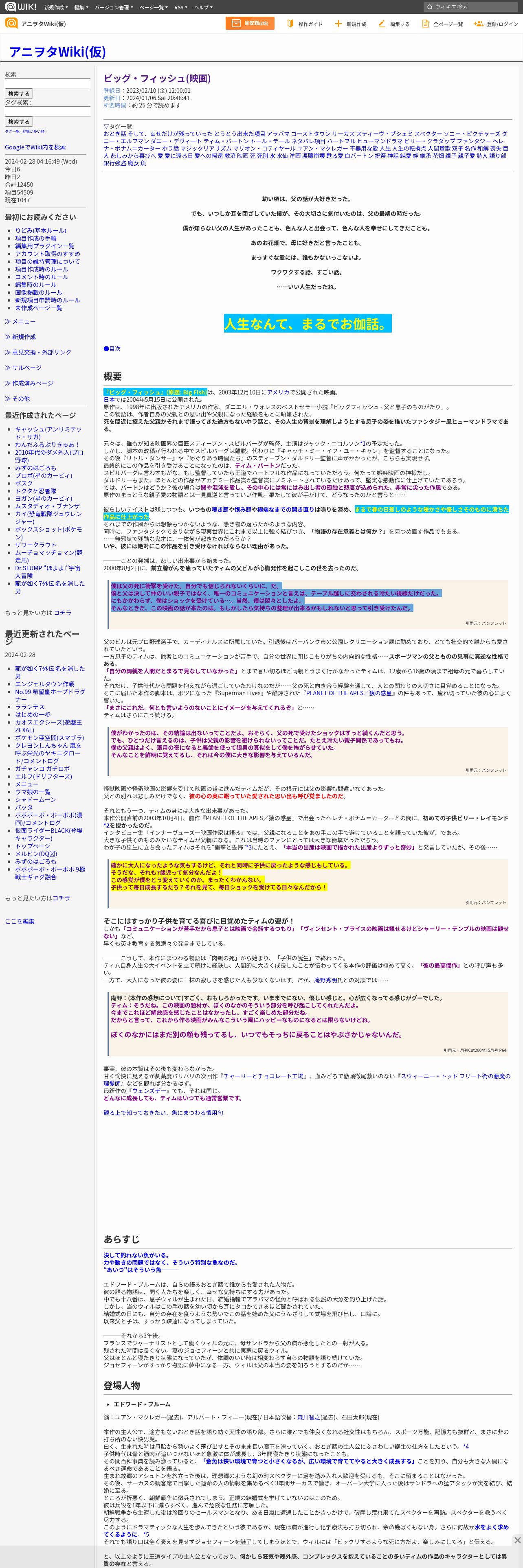Image resolution: width=523 pixels, height=1568 pixels.
Task: Click the 新規作成 plus icon
Action: click(x=338, y=24)
